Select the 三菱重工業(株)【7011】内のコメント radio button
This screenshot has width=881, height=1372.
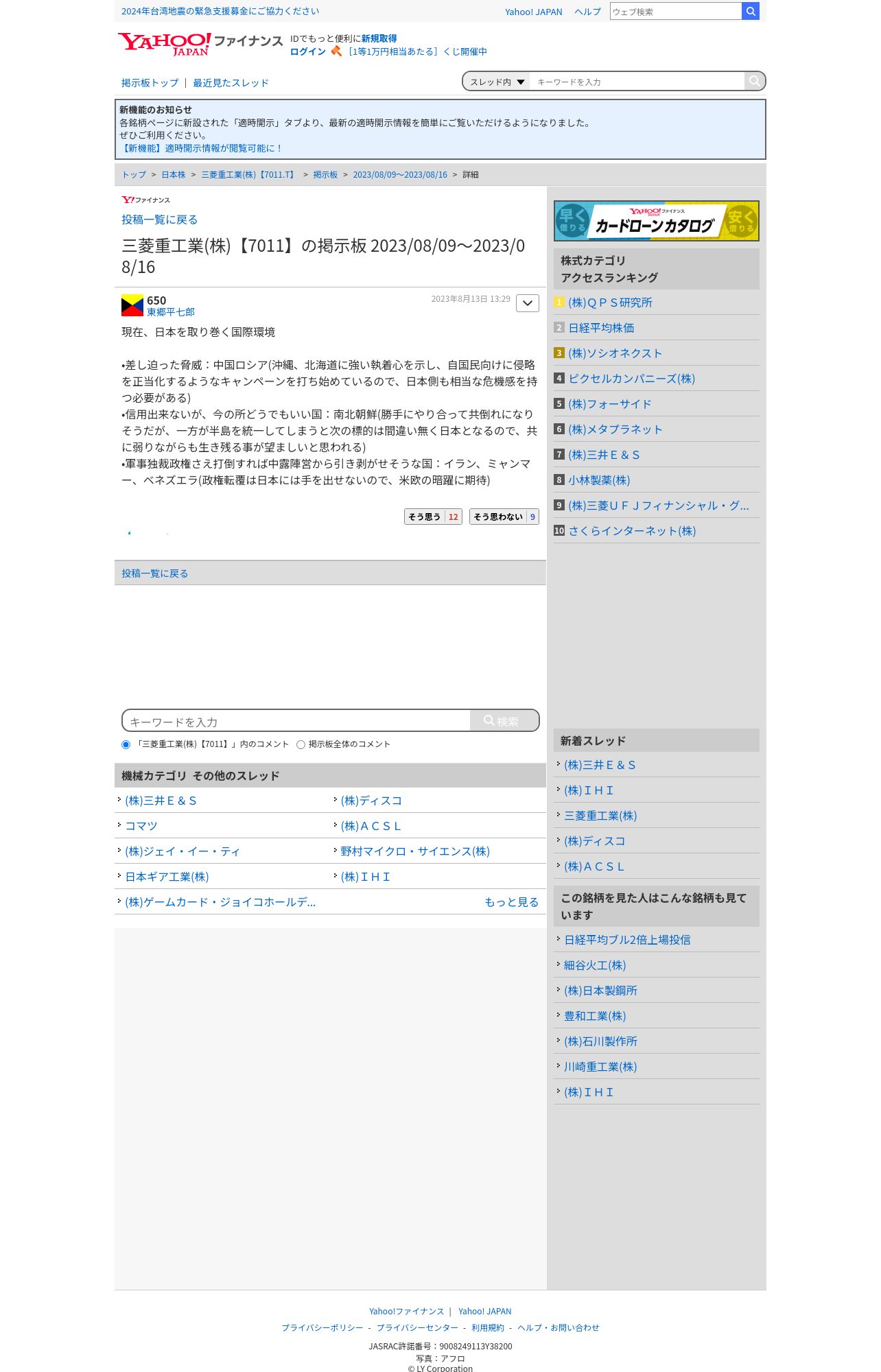126,744
